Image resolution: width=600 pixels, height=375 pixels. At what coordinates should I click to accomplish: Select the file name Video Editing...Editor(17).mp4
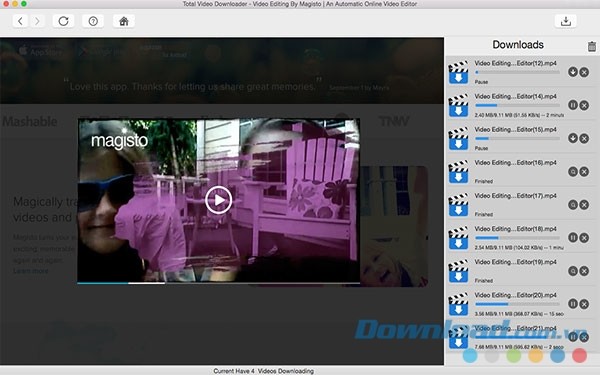click(x=515, y=196)
